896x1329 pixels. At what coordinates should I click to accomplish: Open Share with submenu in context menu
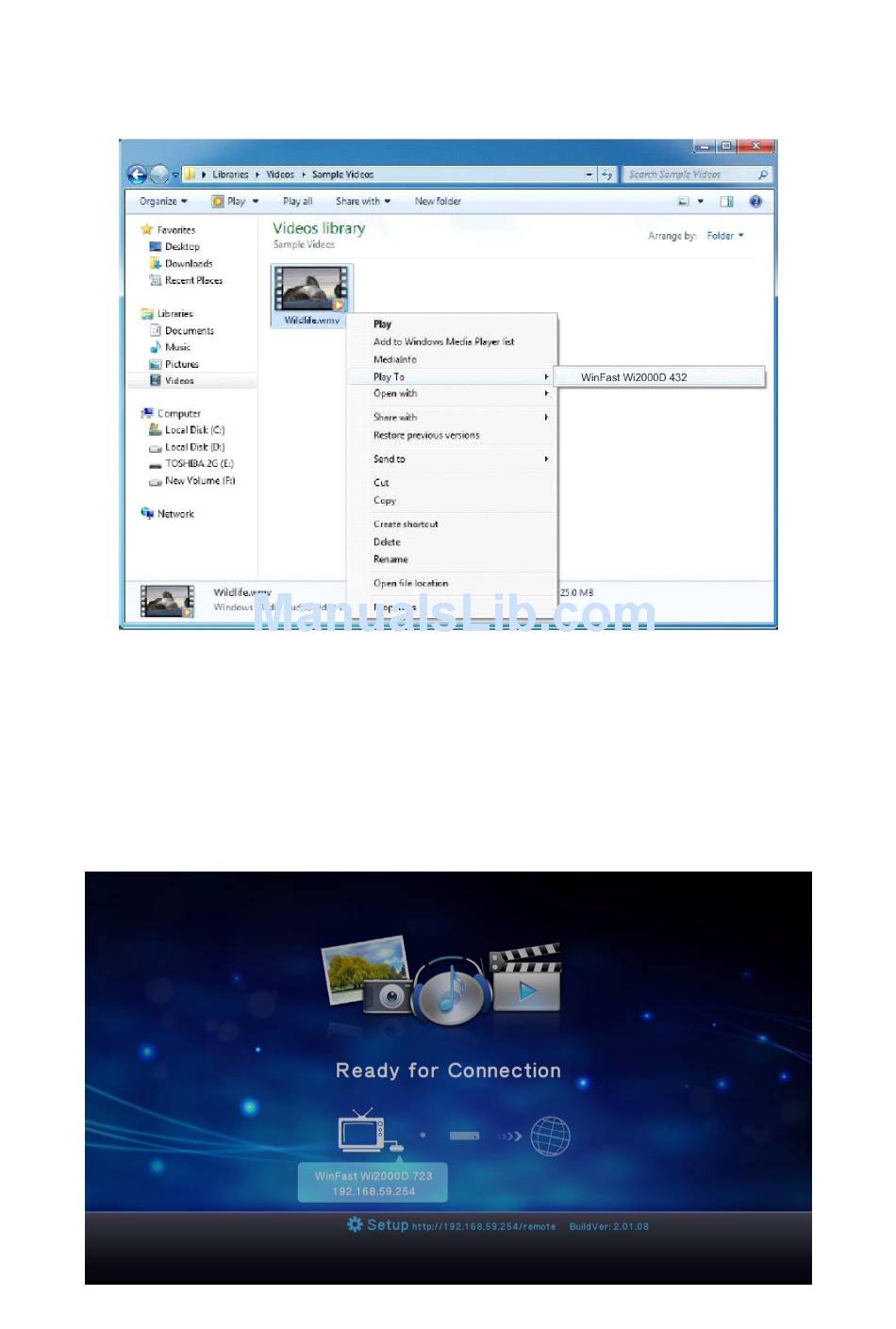pyautogui.click(x=452, y=418)
